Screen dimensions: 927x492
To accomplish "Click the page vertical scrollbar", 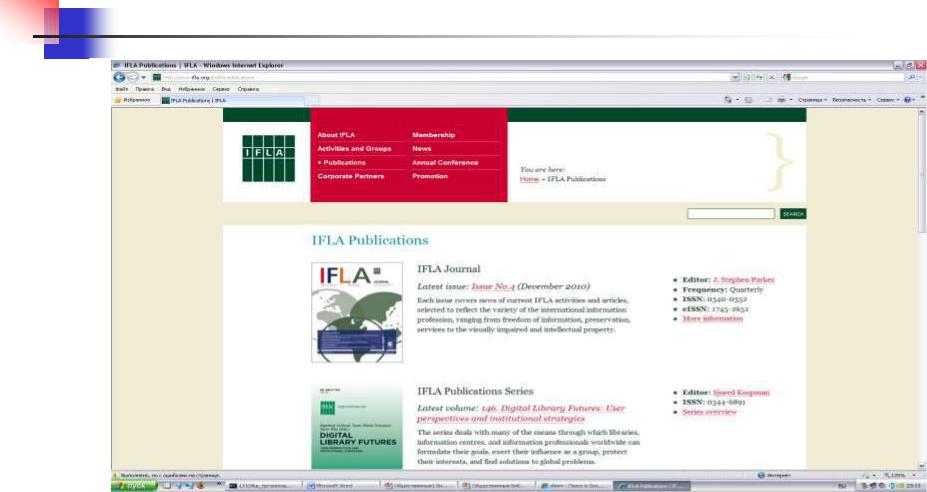I will pyautogui.click(x=921, y=289).
